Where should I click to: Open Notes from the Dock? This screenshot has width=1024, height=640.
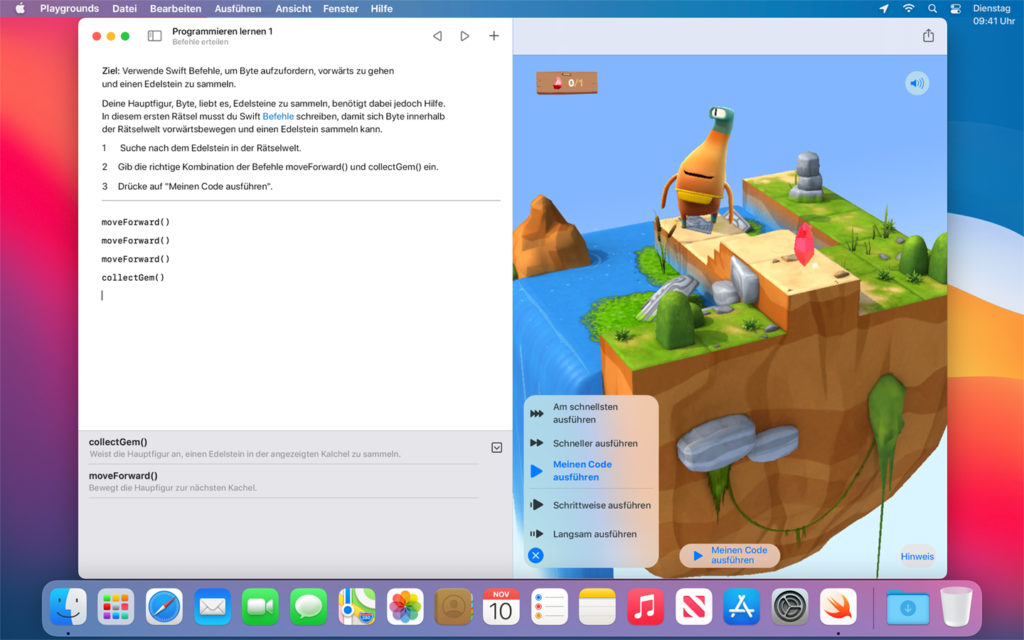(x=598, y=607)
